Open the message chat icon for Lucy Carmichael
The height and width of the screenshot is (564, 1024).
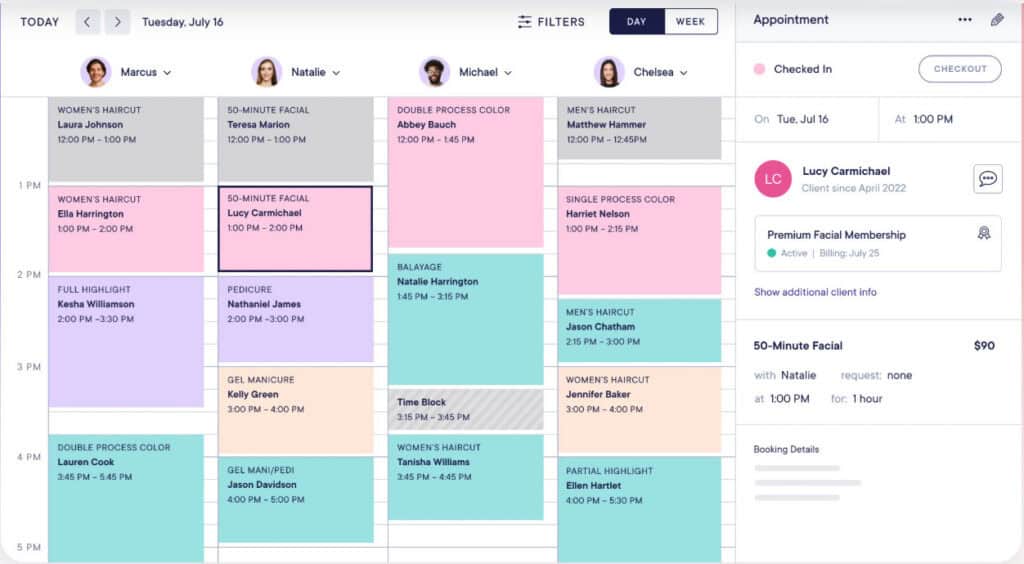[987, 179]
